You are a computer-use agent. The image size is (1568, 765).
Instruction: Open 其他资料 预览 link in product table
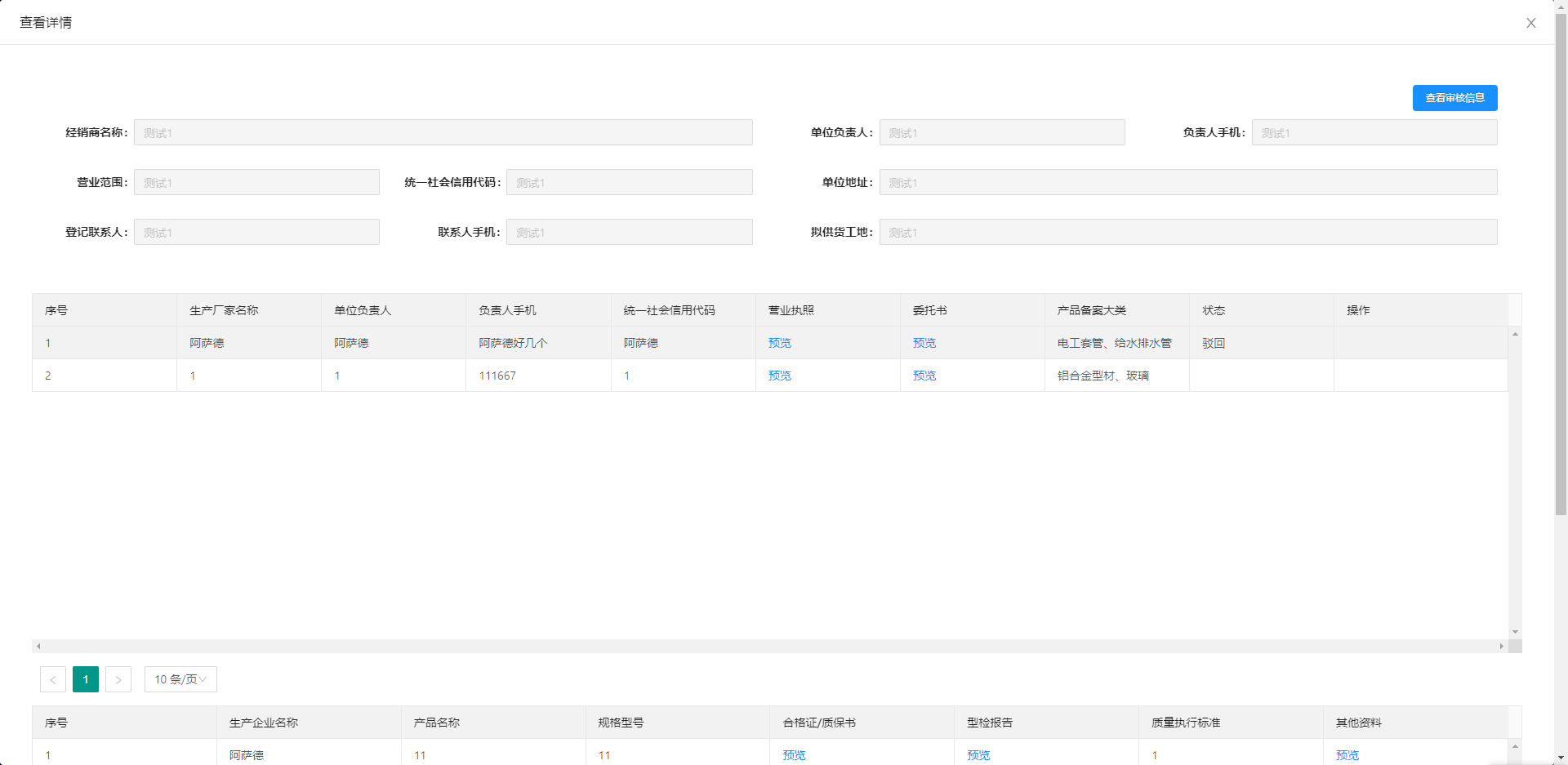[1347, 755]
